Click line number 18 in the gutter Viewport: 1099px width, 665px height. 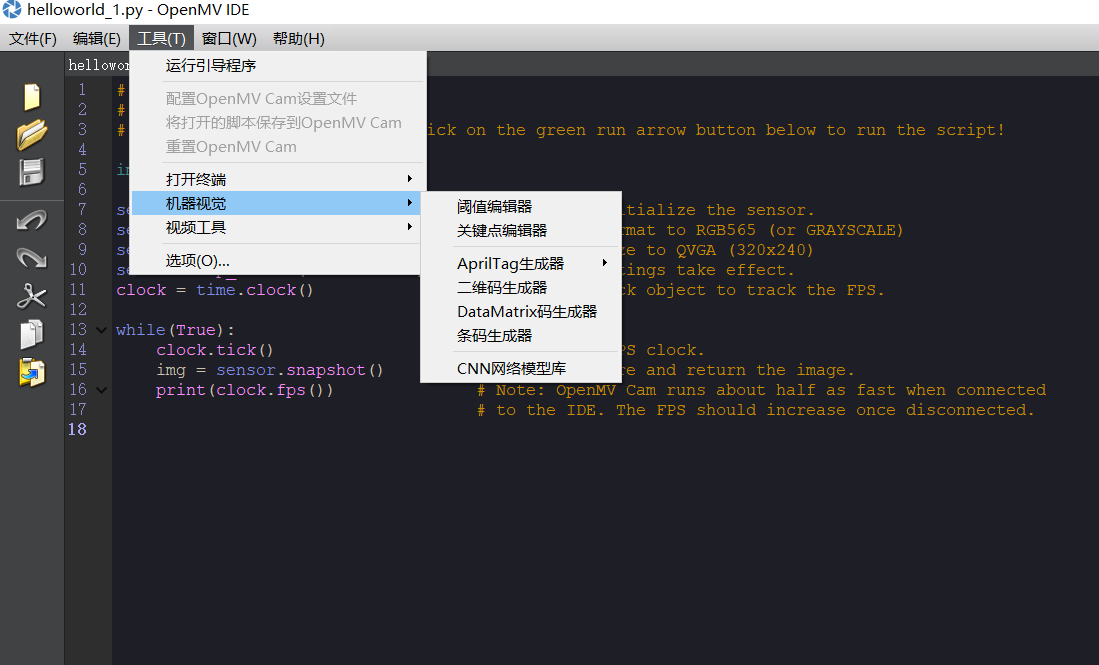pyautogui.click(x=78, y=430)
